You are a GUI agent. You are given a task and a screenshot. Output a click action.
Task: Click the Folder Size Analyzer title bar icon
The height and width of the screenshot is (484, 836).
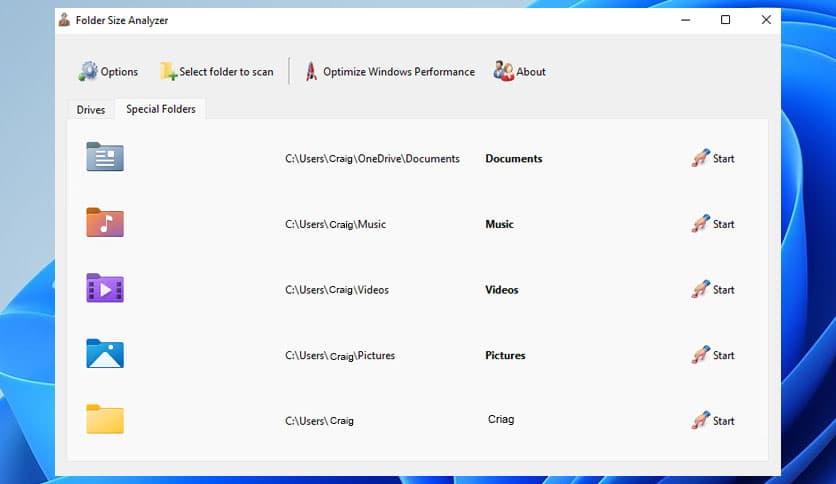(65, 20)
